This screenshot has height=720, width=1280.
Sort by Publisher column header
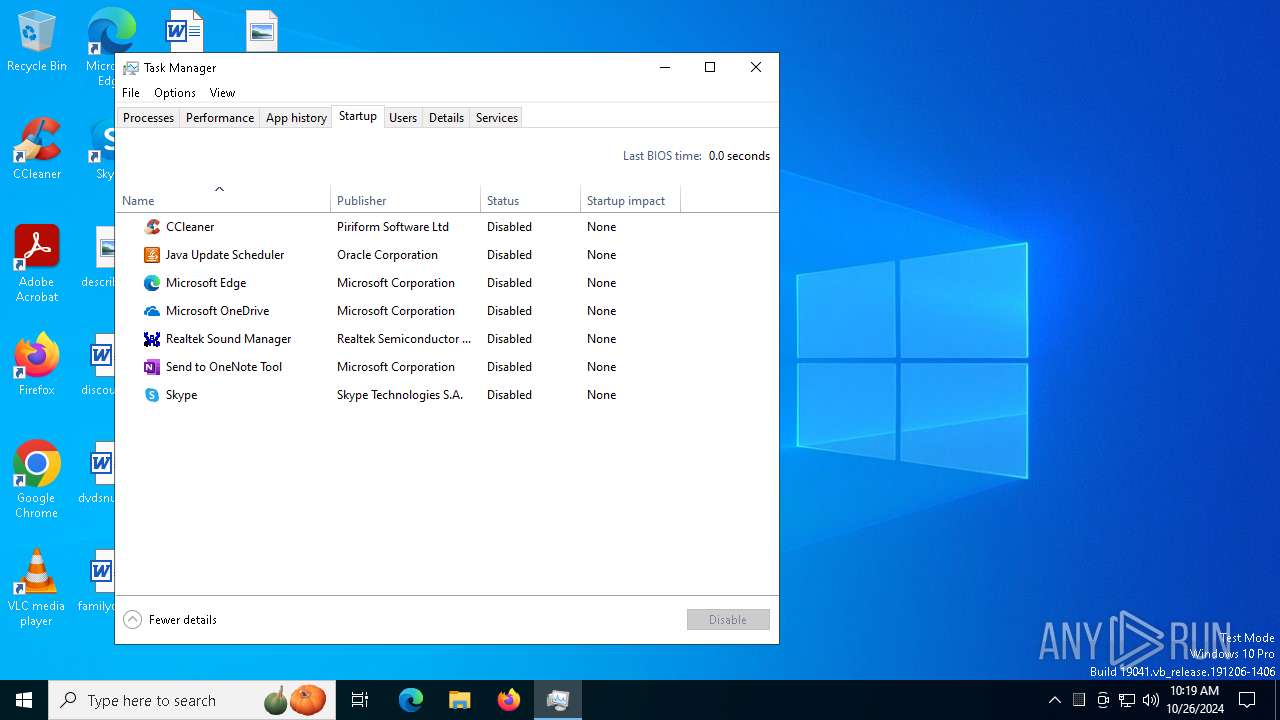405,200
